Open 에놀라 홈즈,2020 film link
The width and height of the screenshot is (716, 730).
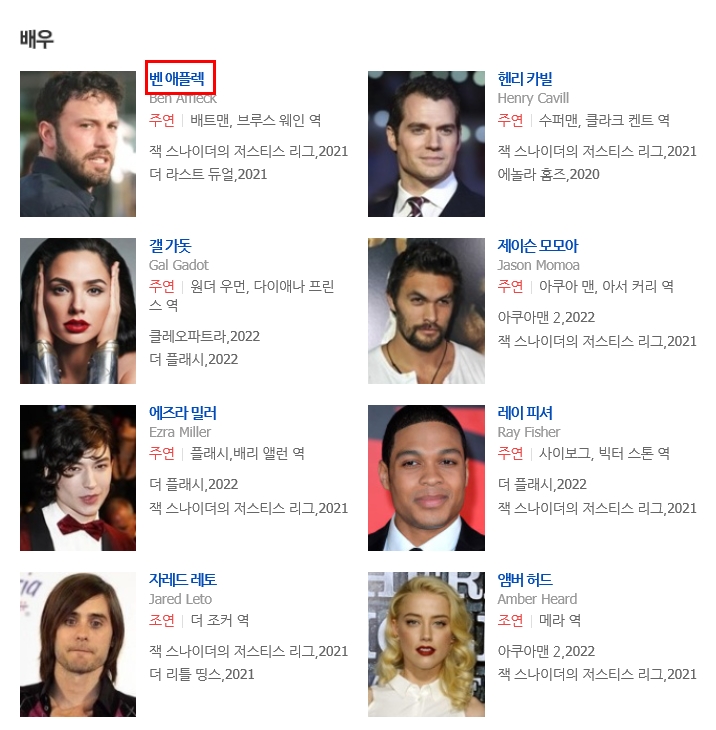click(x=548, y=175)
